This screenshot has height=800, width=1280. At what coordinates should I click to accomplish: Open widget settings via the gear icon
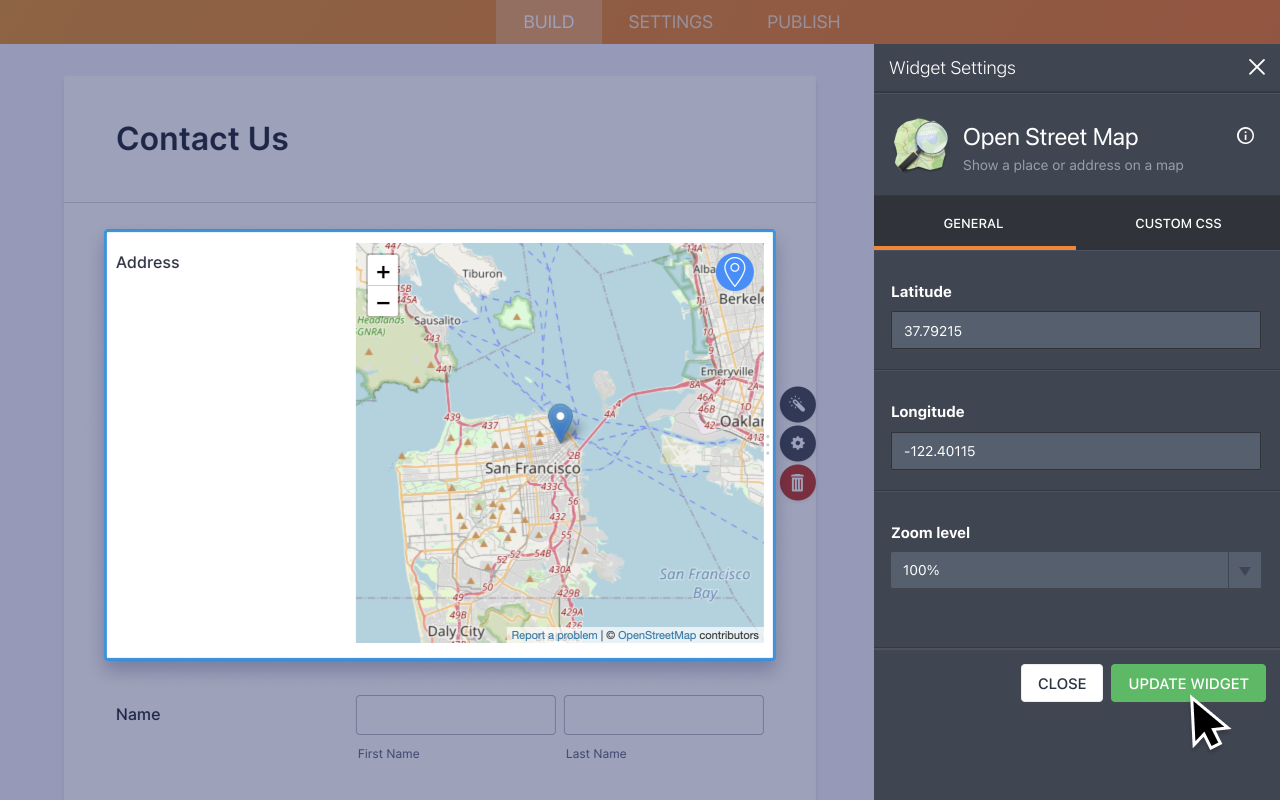pos(797,443)
